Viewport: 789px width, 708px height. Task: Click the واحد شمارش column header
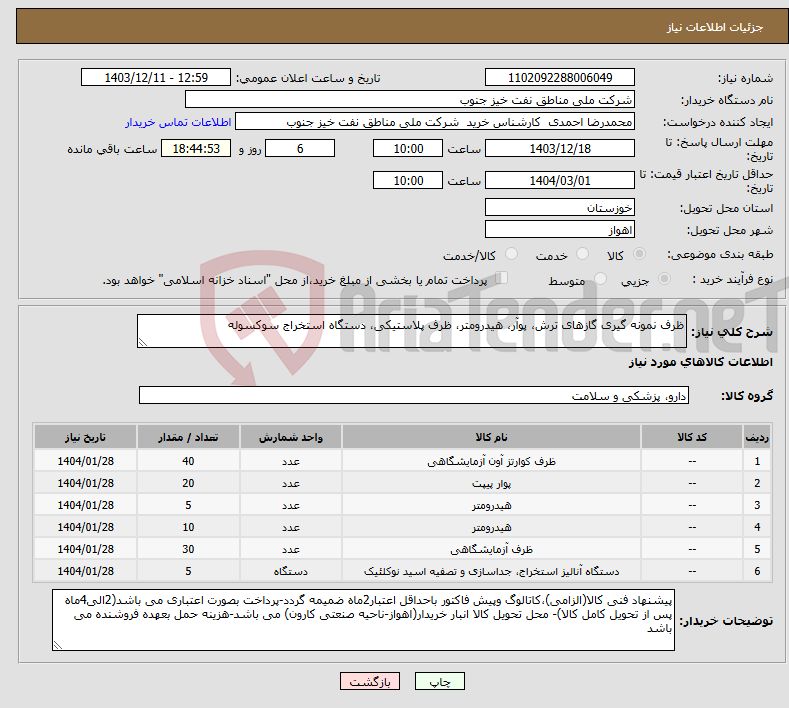[x=291, y=437]
